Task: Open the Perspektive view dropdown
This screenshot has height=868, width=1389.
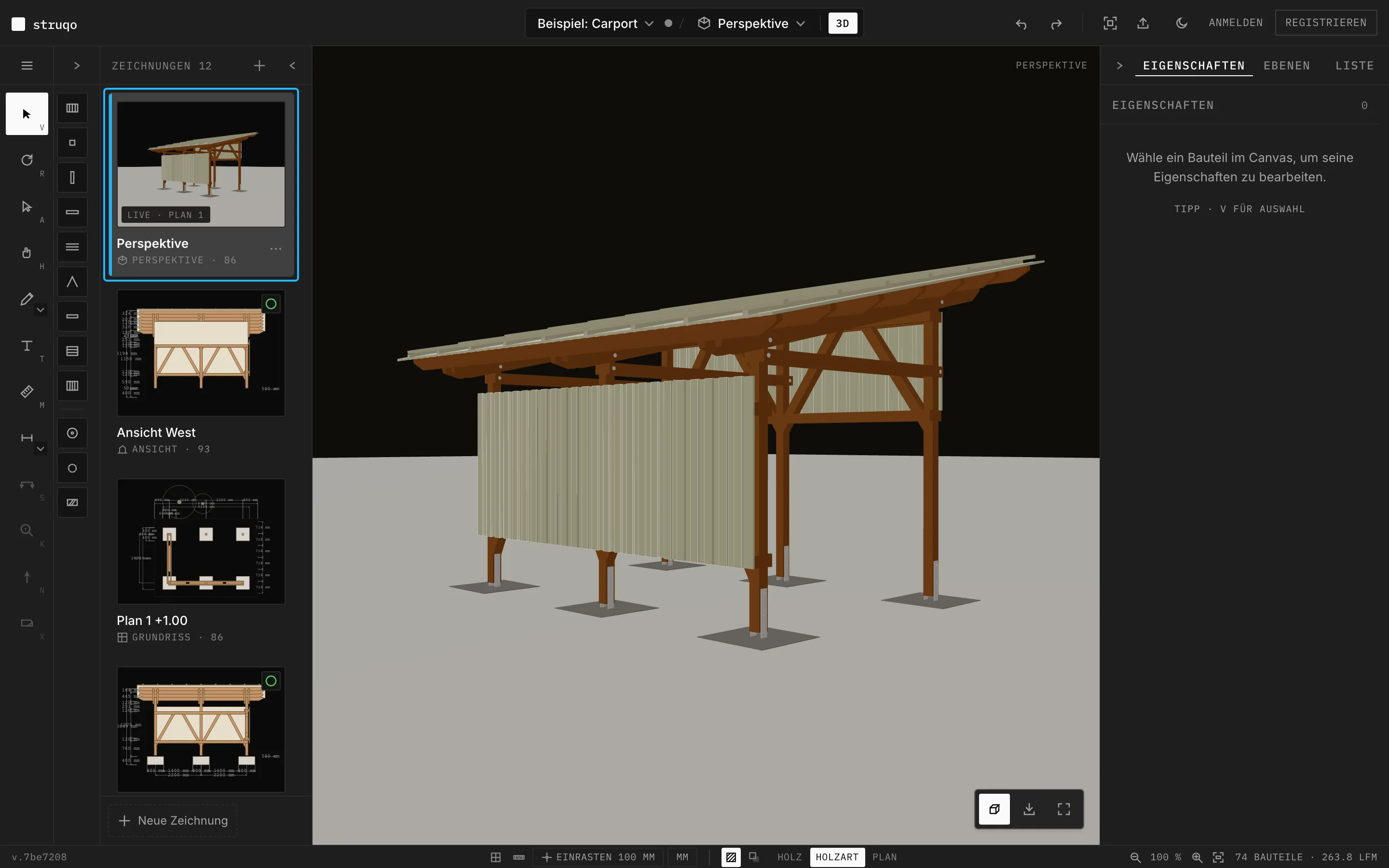Action: (752, 24)
